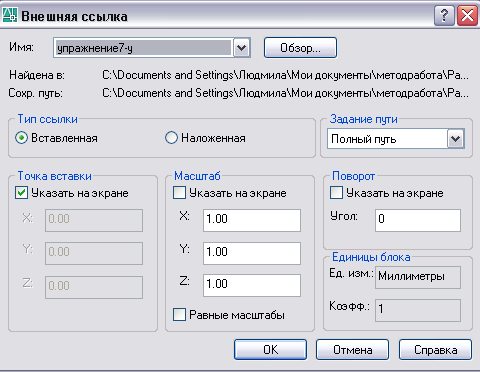Open the Полный путь dropdown
480x372 pixels.
click(x=455, y=139)
